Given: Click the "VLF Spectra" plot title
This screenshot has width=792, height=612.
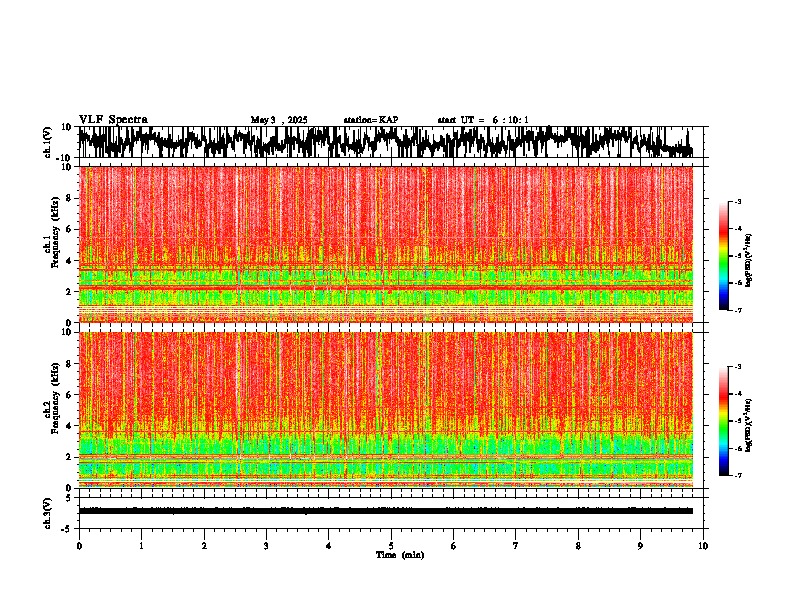Looking at the screenshot, I should 113,120.
